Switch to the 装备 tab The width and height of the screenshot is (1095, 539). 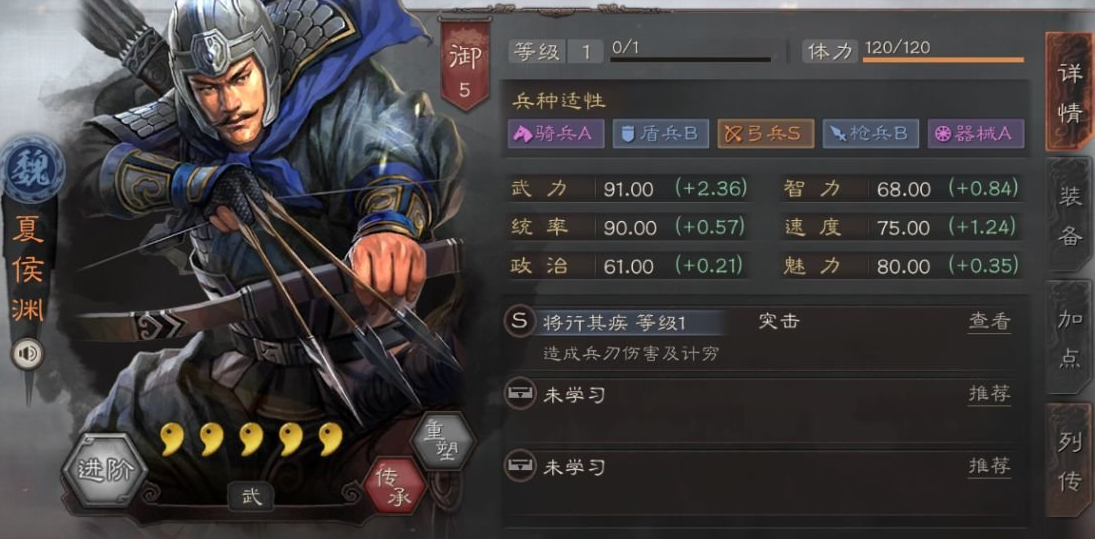[x=1070, y=215]
